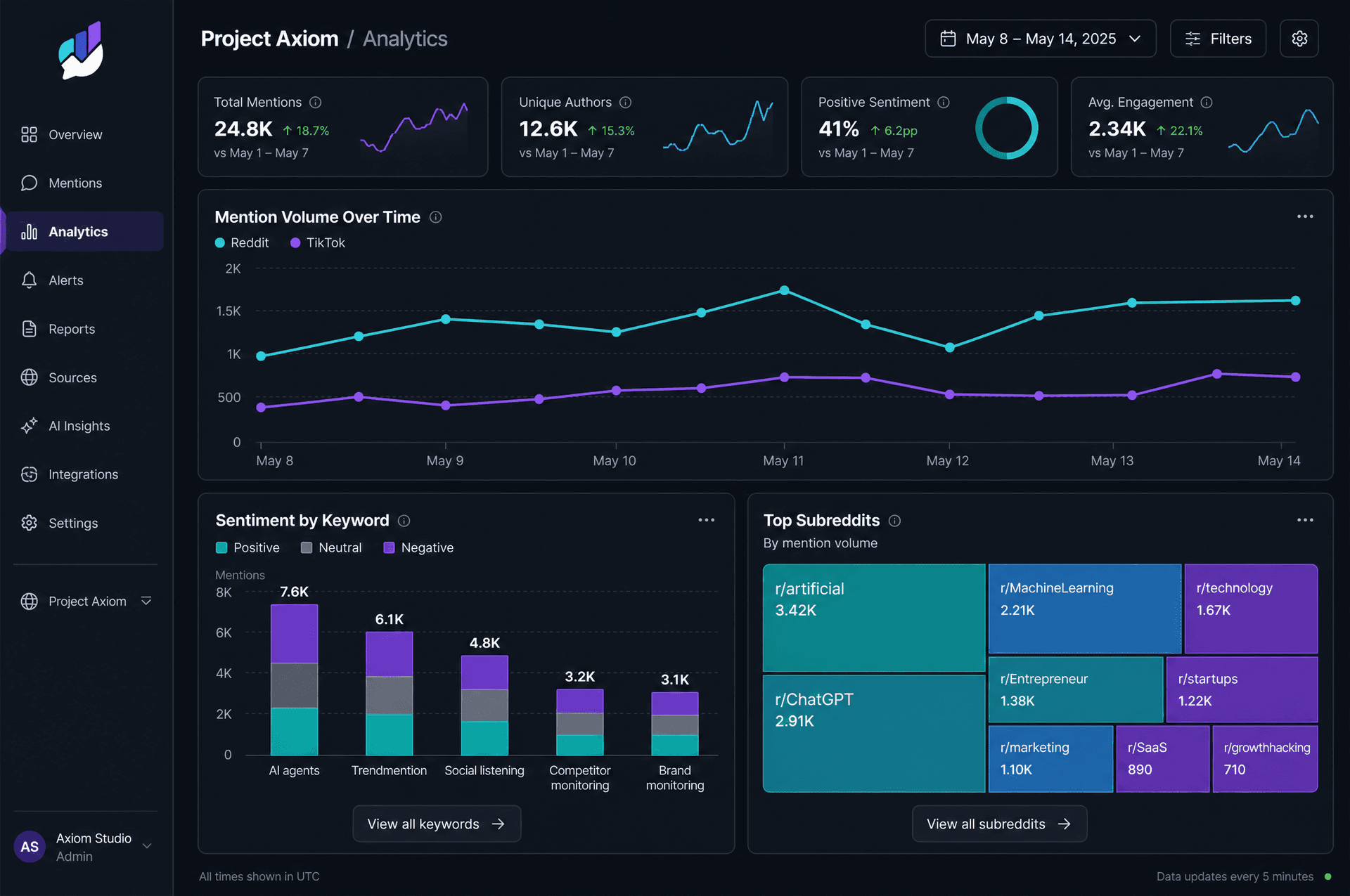Viewport: 1350px width, 896px height.
Task: Click the calendar icon in date picker
Action: coord(948,39)
